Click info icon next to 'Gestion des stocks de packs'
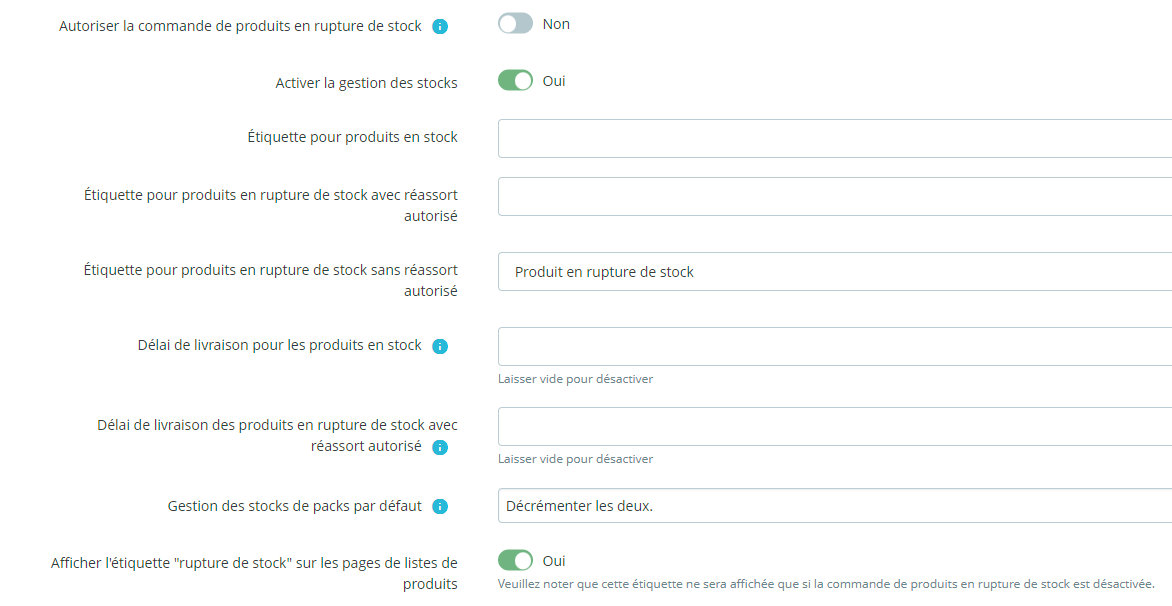Viewport: 1172px width, 606px height. point(440,507)
